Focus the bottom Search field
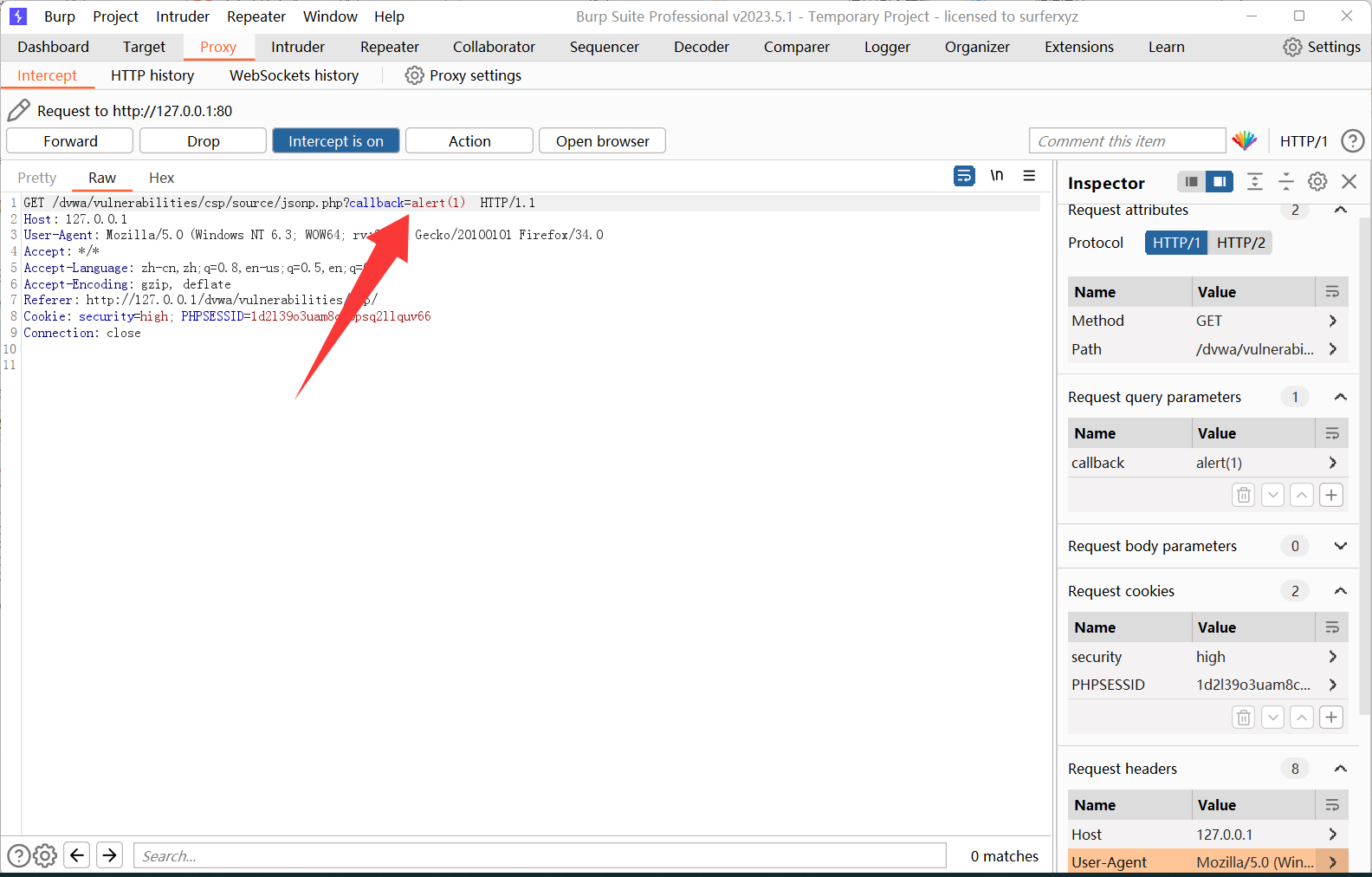Viewport: 1372px width, 877px height. (x=540, y=855)
